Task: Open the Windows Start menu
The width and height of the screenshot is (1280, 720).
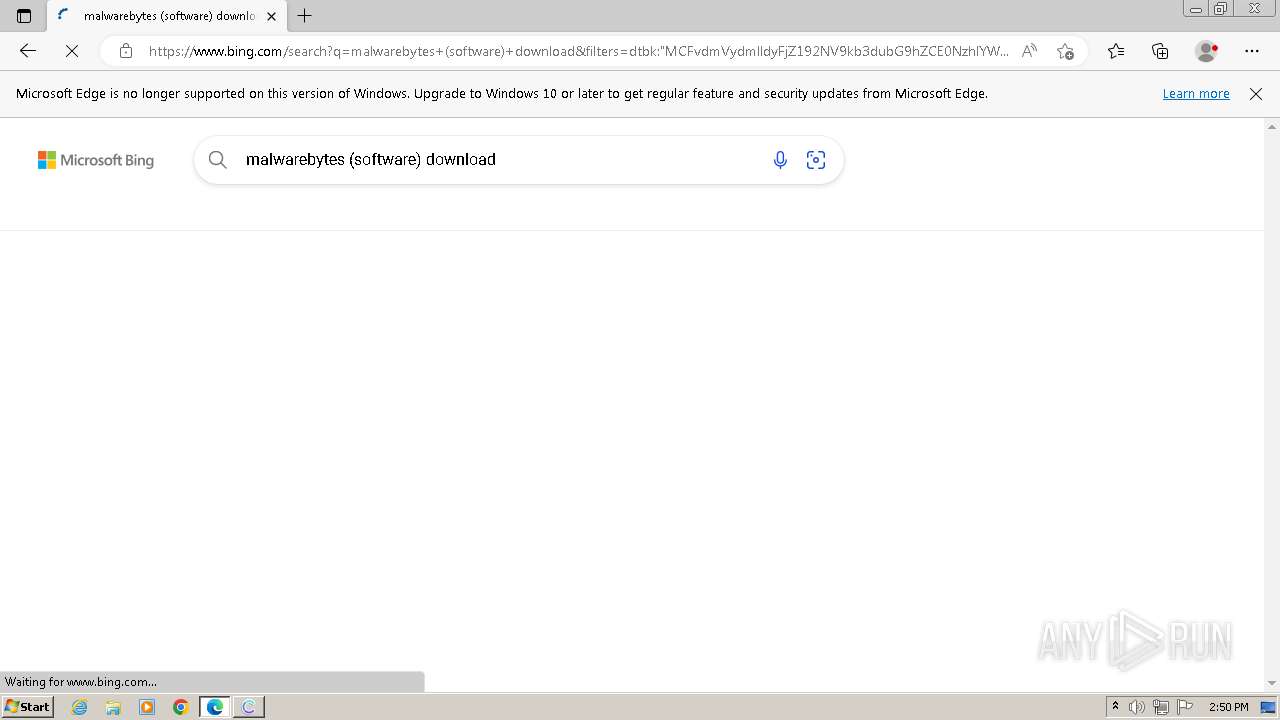Action: tap(27, 706)
